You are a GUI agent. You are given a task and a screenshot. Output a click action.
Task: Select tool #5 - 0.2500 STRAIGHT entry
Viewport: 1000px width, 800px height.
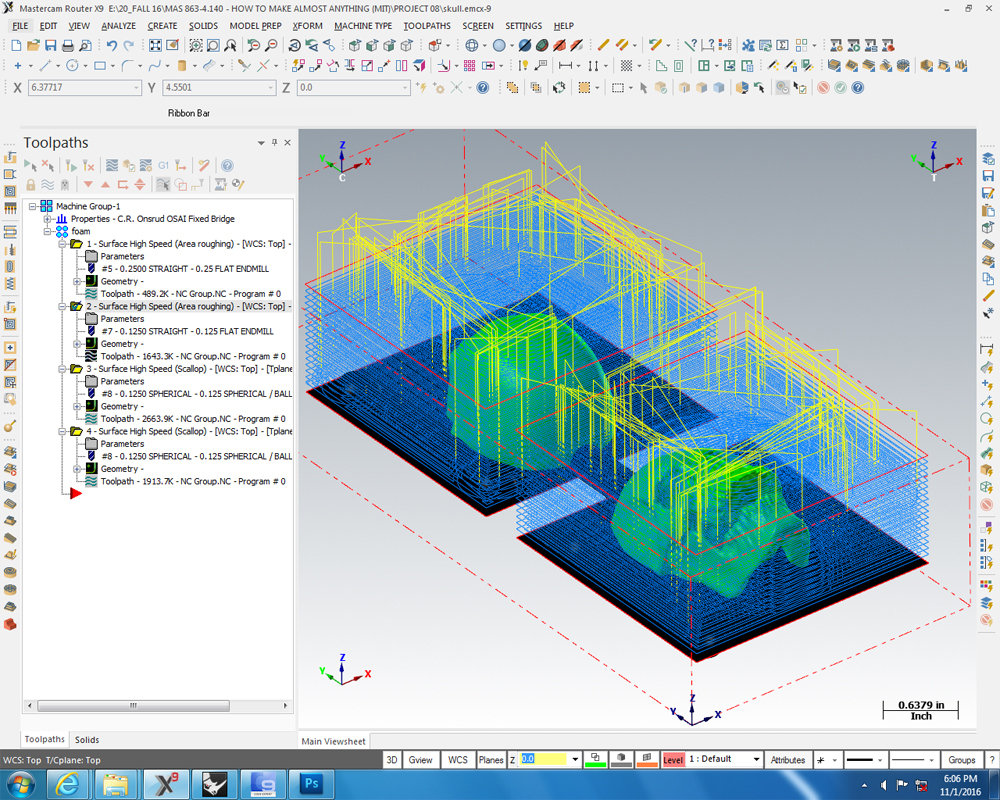[185, 269]
